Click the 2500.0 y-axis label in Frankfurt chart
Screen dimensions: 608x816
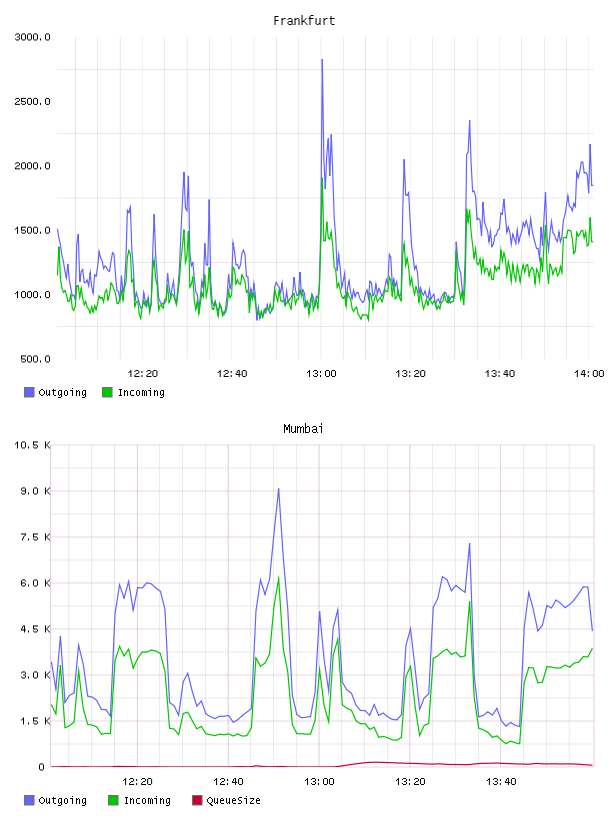click(32, 101)
